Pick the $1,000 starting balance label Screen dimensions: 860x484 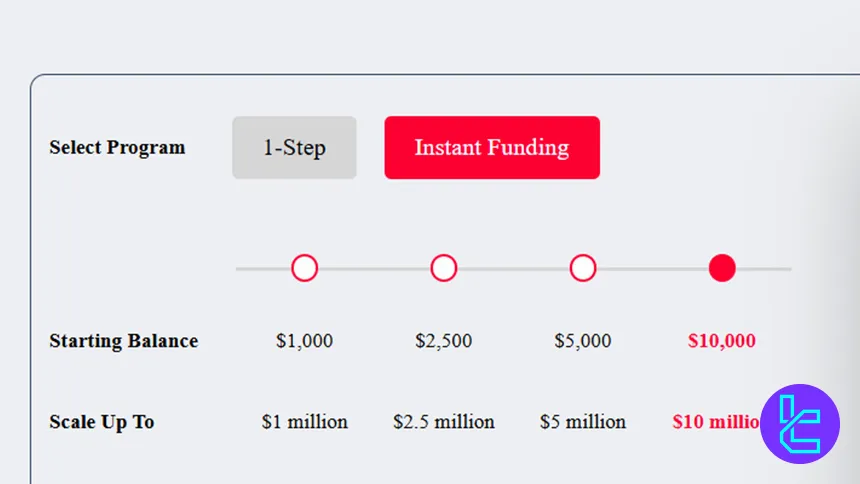[305, 341]
